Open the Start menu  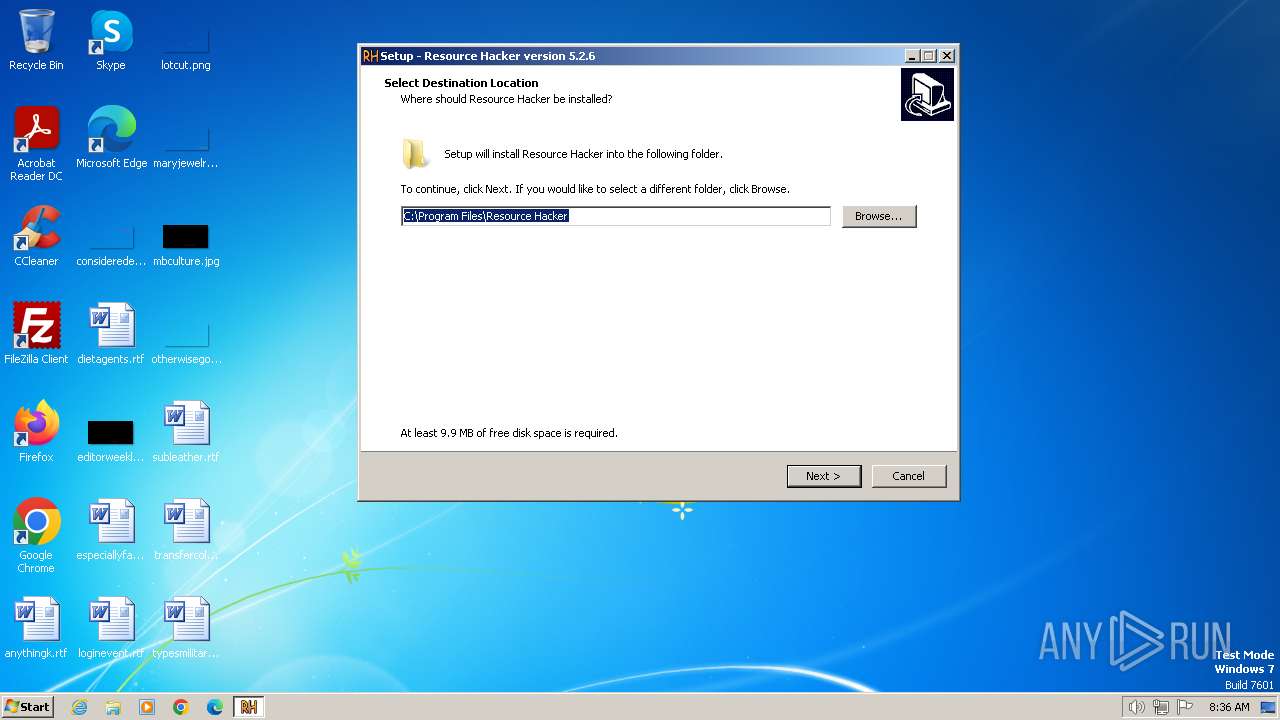pos(28,707)
